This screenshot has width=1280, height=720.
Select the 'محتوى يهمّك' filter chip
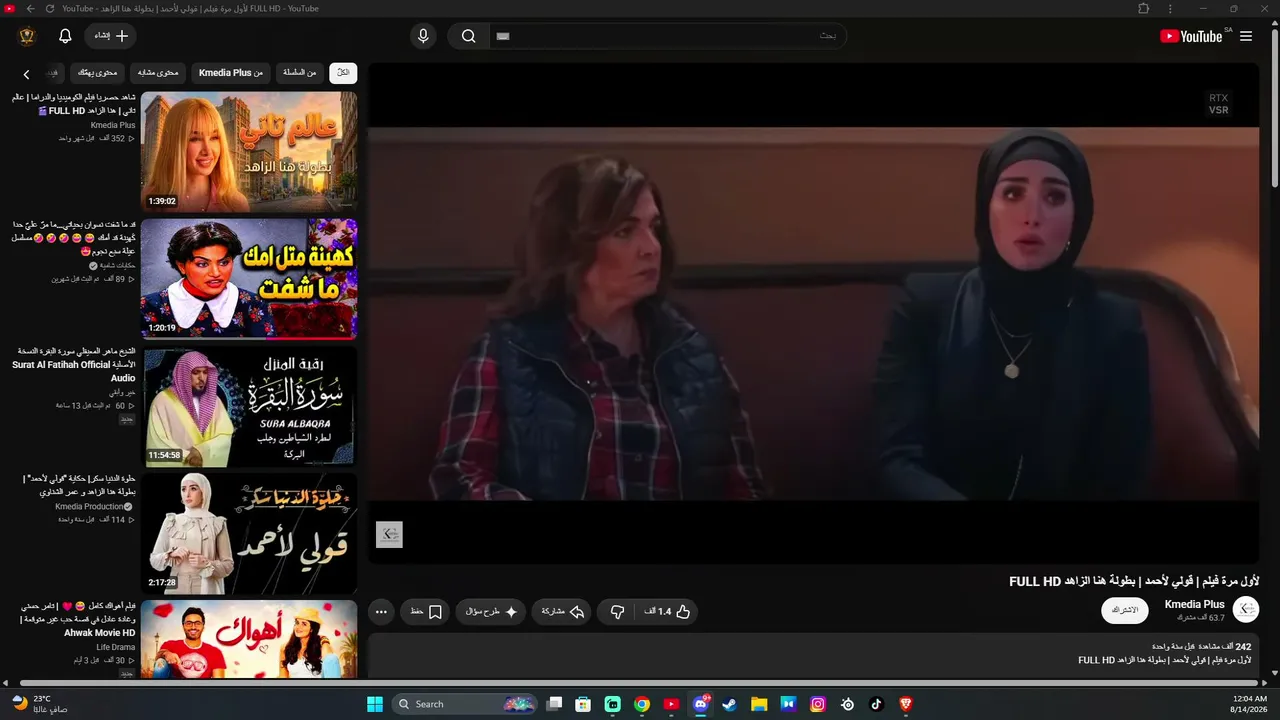(98, 72)
